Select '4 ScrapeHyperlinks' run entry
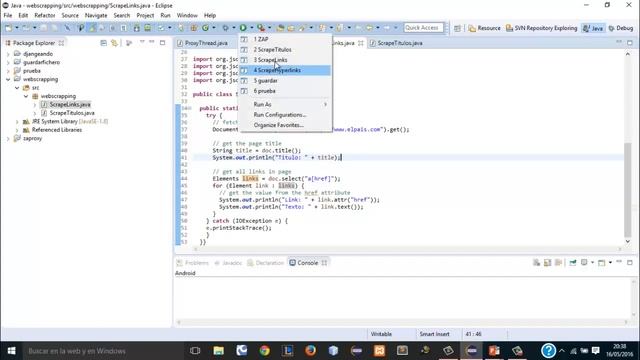 pos(285,70)
